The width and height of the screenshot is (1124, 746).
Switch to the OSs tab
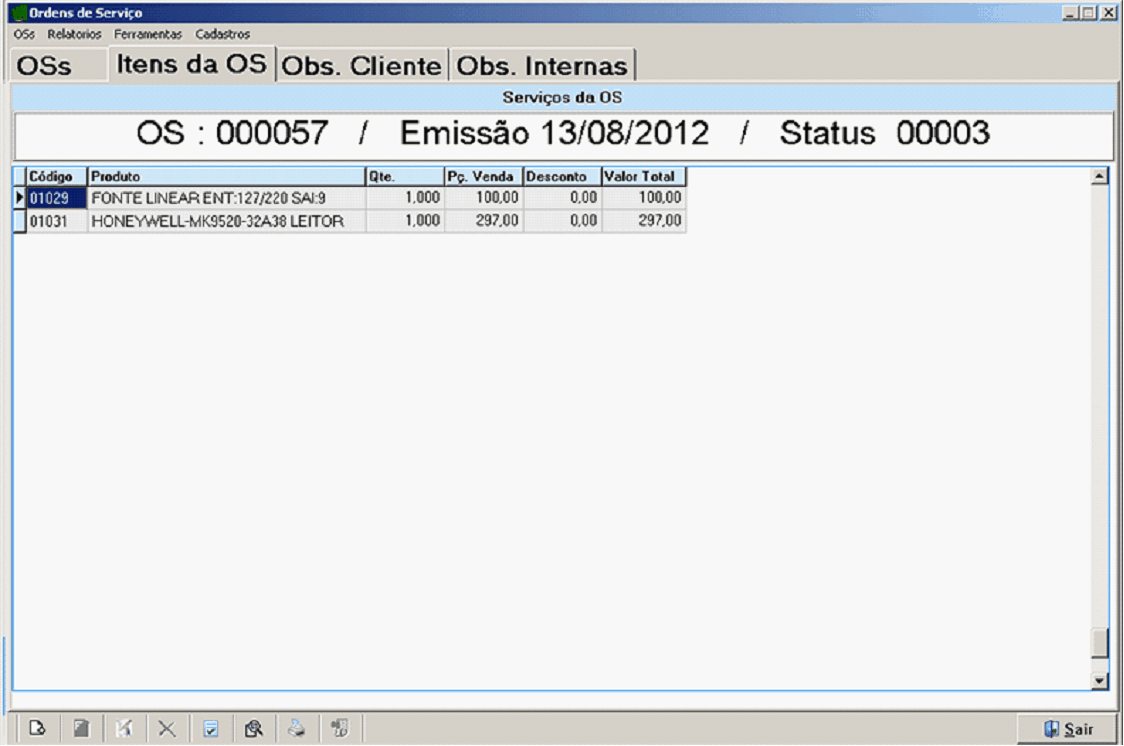(x=45, y=66)
